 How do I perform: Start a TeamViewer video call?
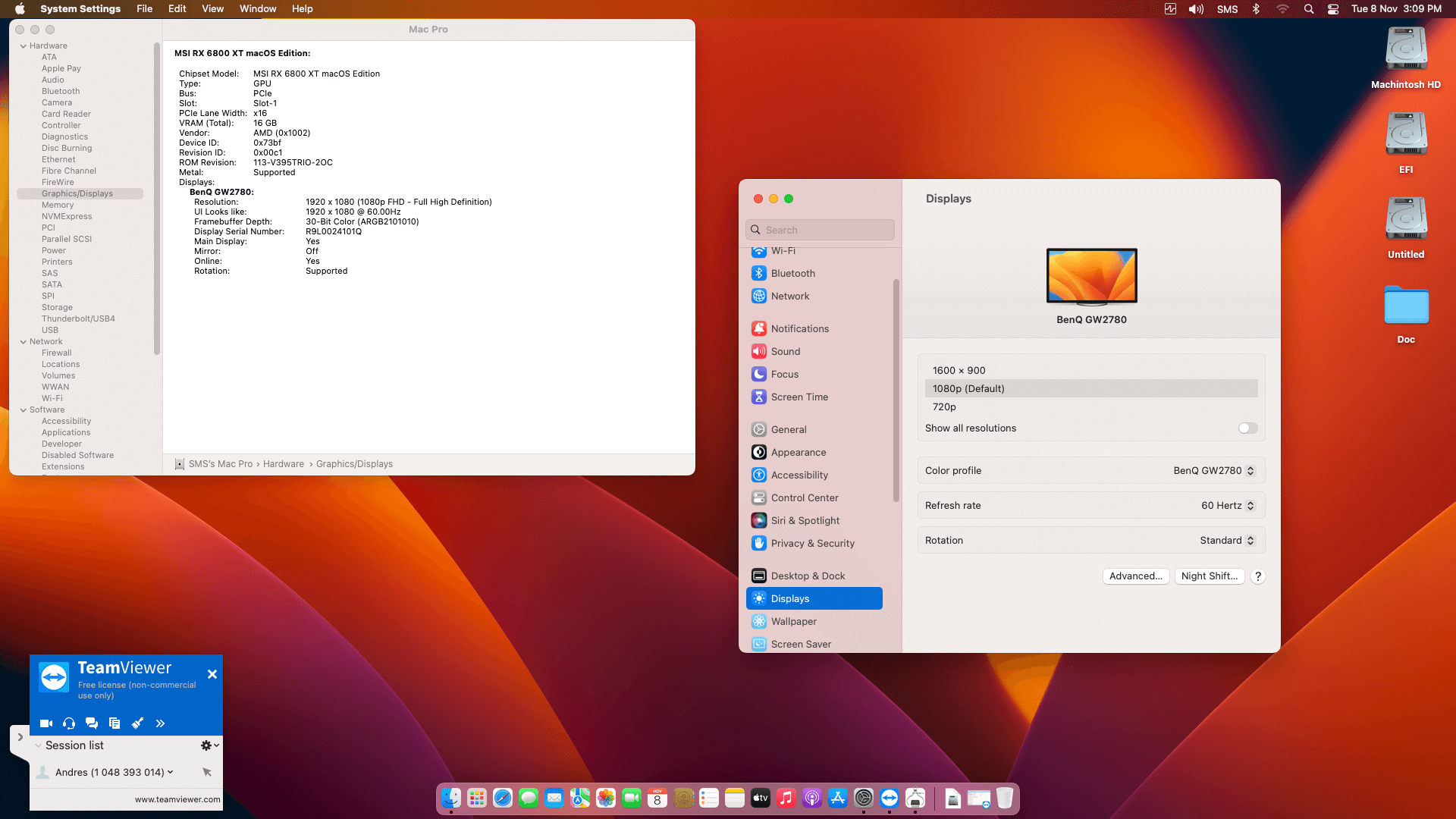point(46,723)
